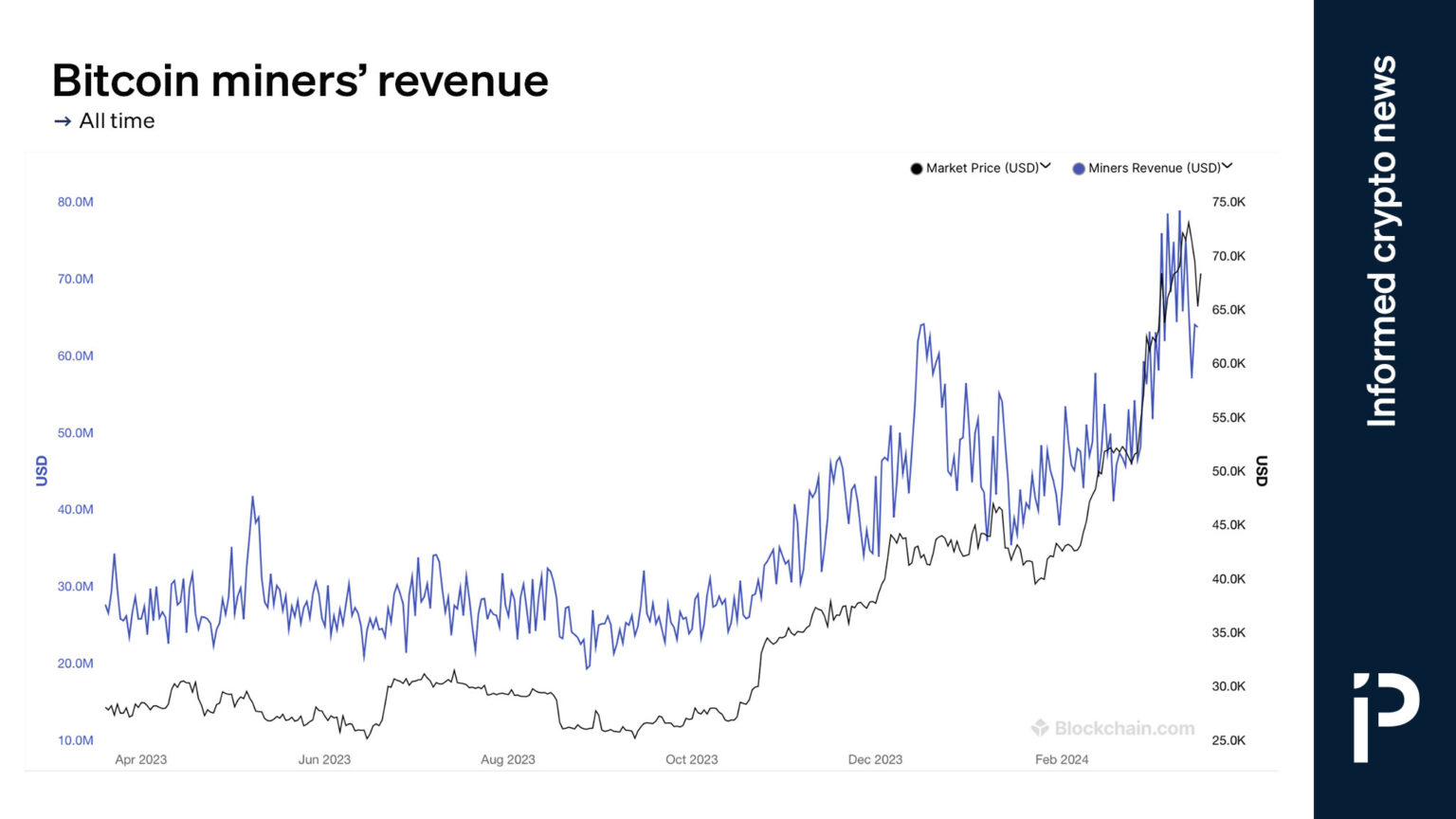Expand the Market Price (USD) dropdown chevron
Viewport: 1456px width, 819px height.
(1046, 166)
